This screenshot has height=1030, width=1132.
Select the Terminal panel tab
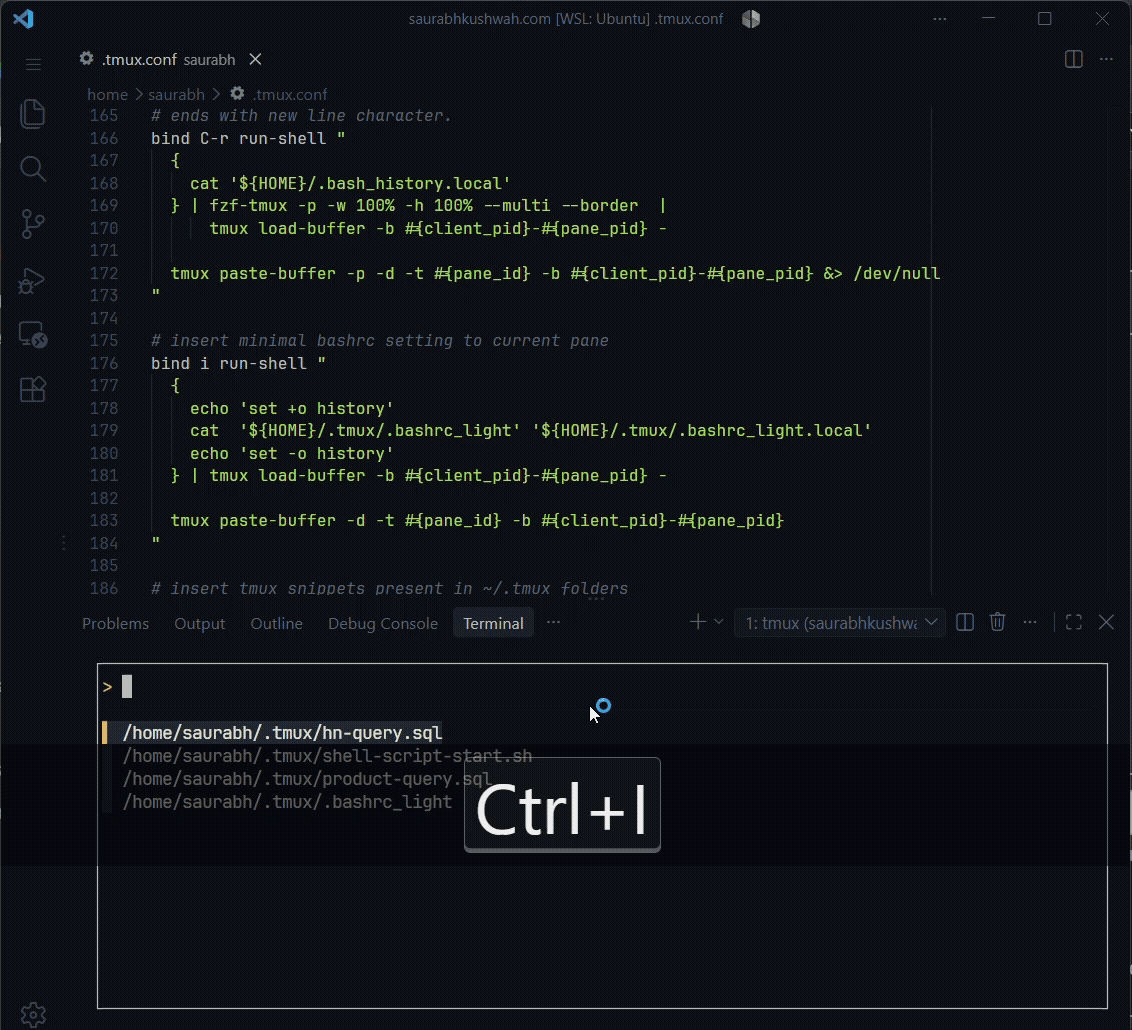coord(493,624)
